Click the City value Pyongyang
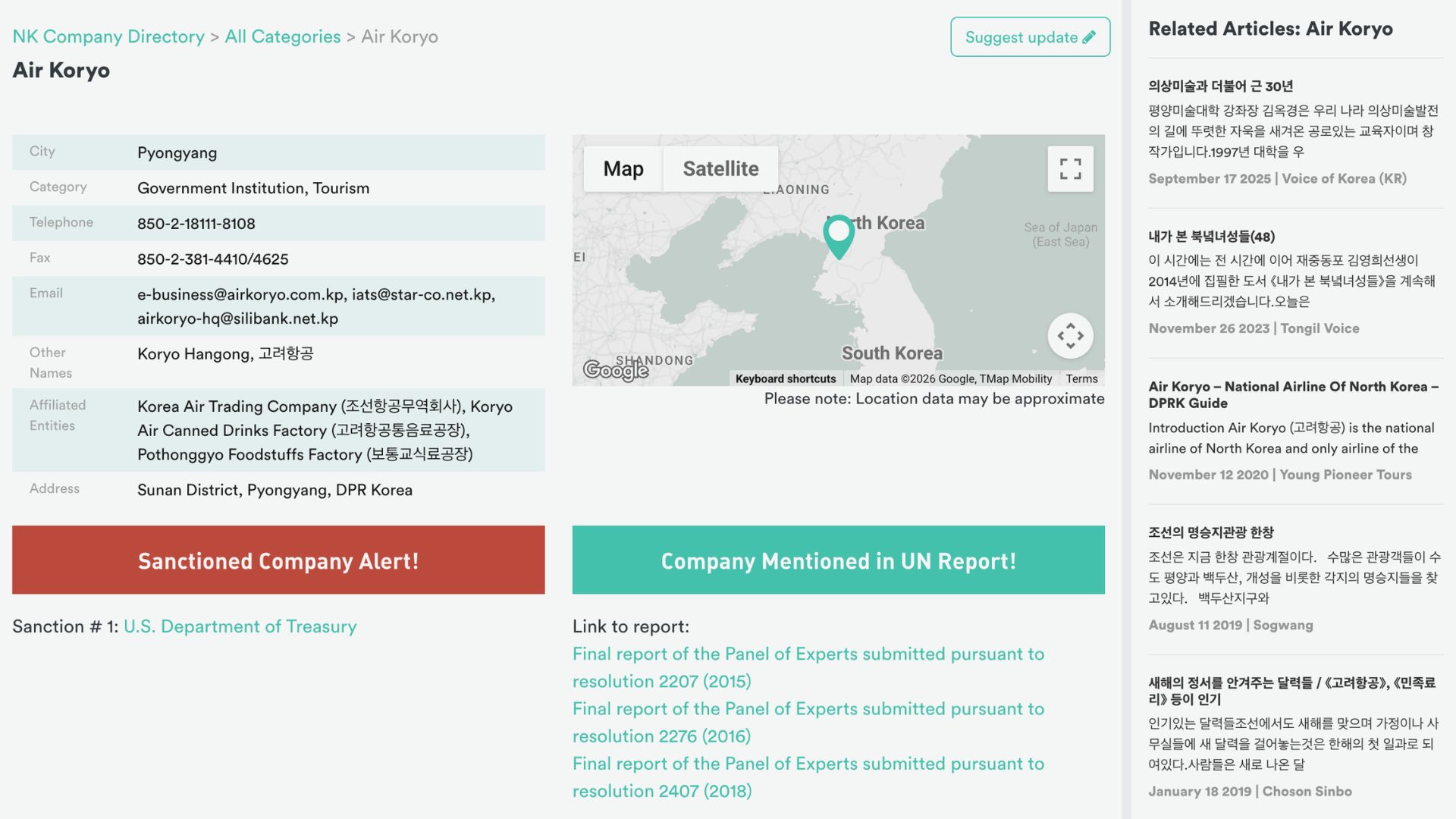The image size is (1456, 819). (x=177, y=152)
